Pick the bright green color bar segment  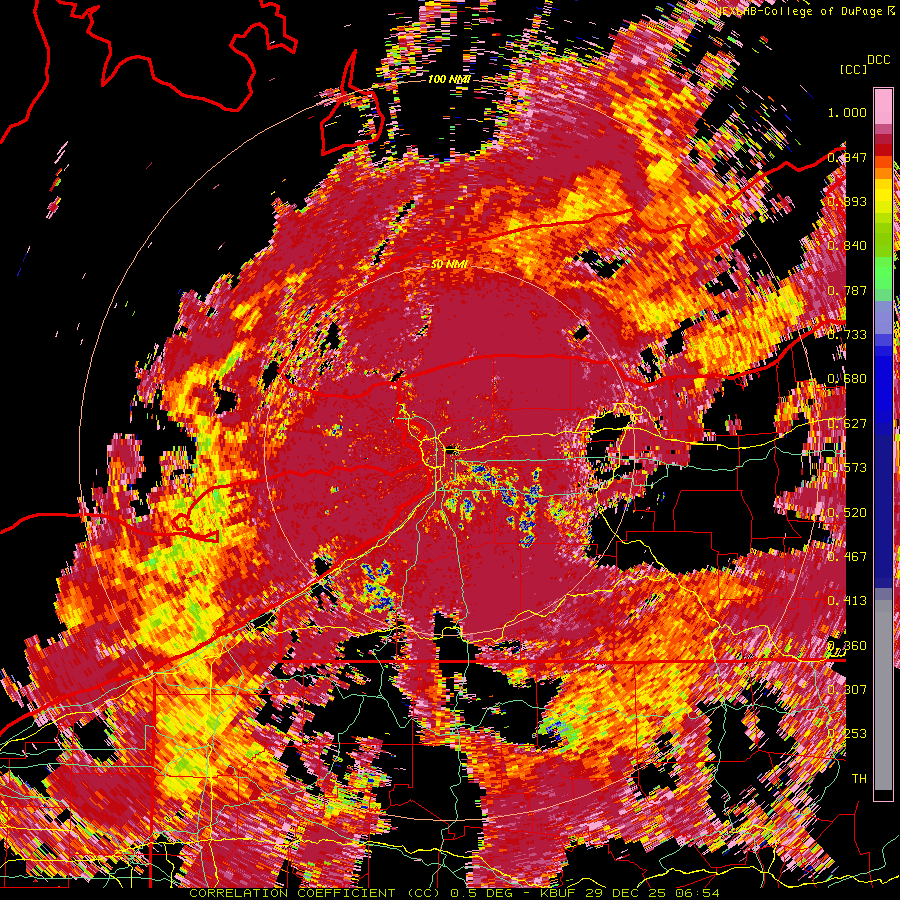coord(883,271)
